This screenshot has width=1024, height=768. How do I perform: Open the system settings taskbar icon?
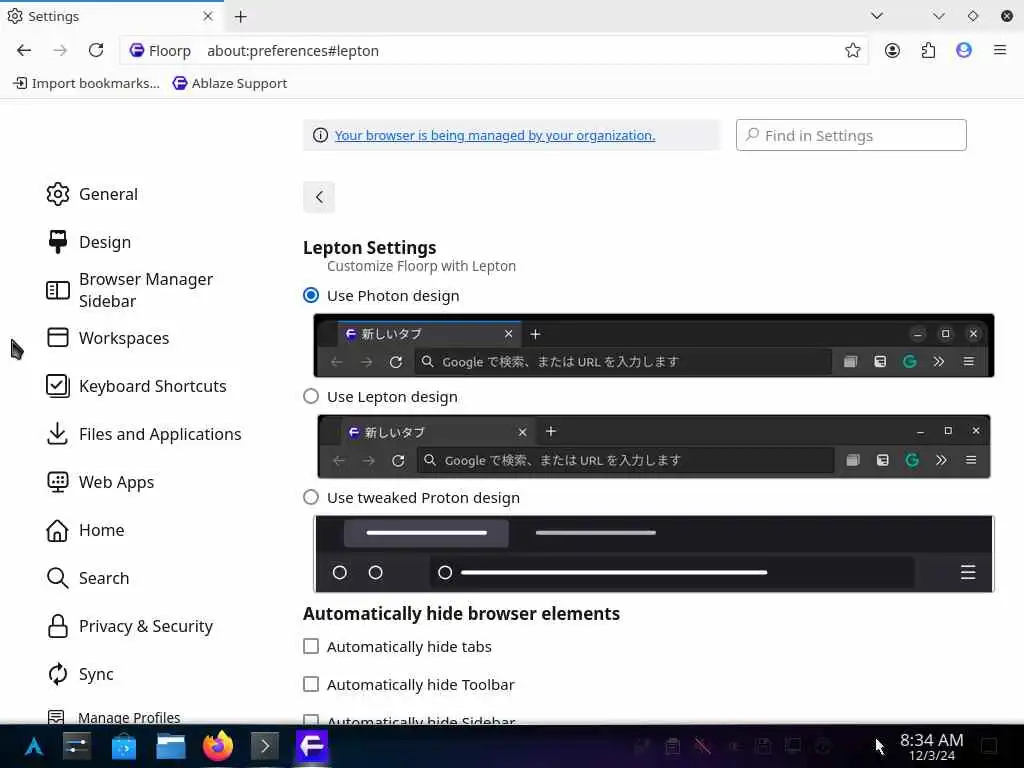pyautogui.click(x=77, y=746)
